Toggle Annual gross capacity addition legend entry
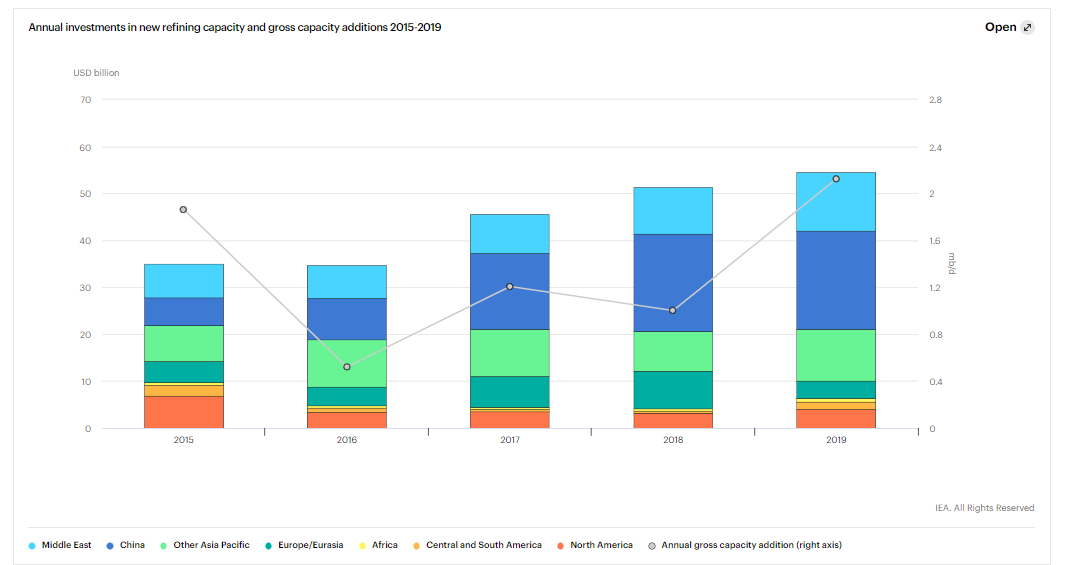The width and height of the screenshot is (1066, 565). (x=745, y=545)
